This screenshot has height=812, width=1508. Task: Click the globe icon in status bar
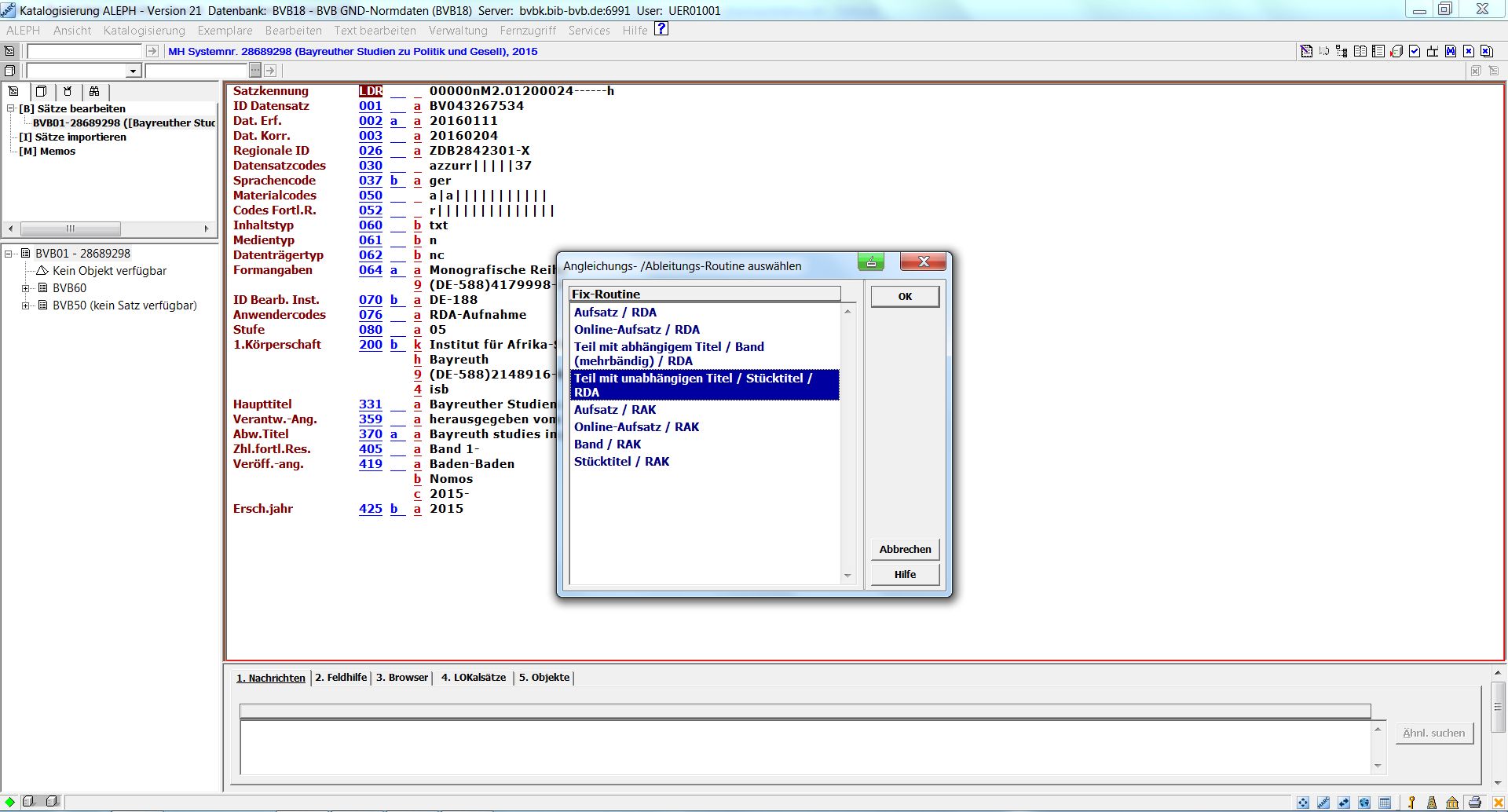(1364, 803)
